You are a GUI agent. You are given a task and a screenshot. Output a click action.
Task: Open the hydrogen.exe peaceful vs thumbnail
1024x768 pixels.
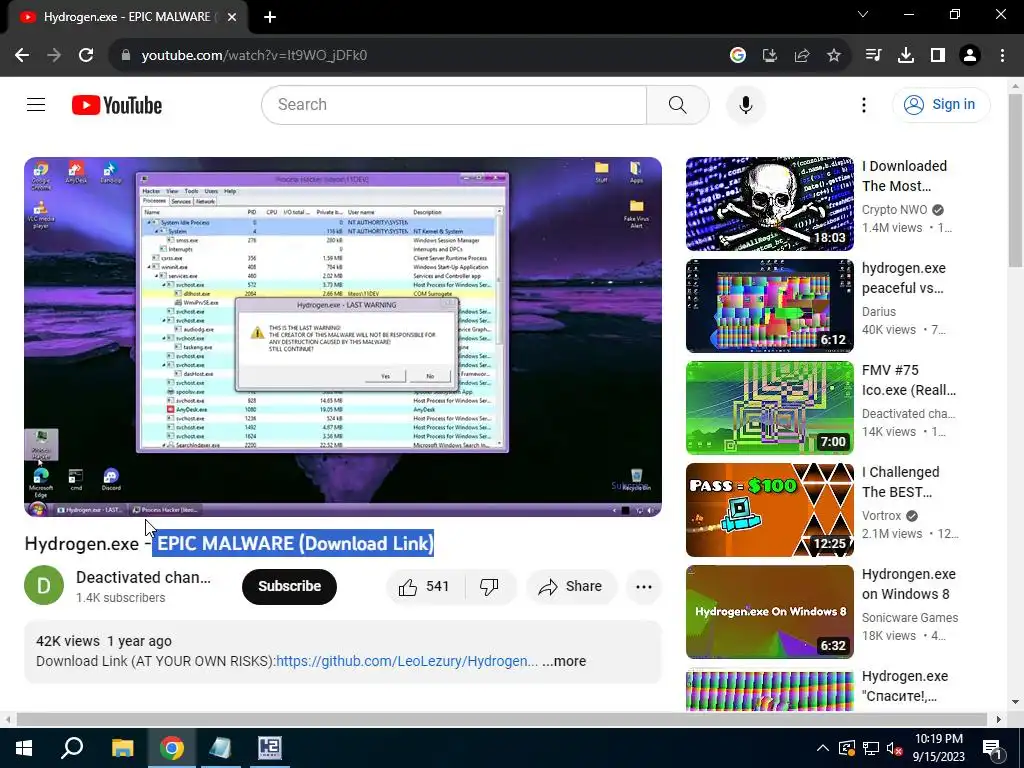(769, 306)
